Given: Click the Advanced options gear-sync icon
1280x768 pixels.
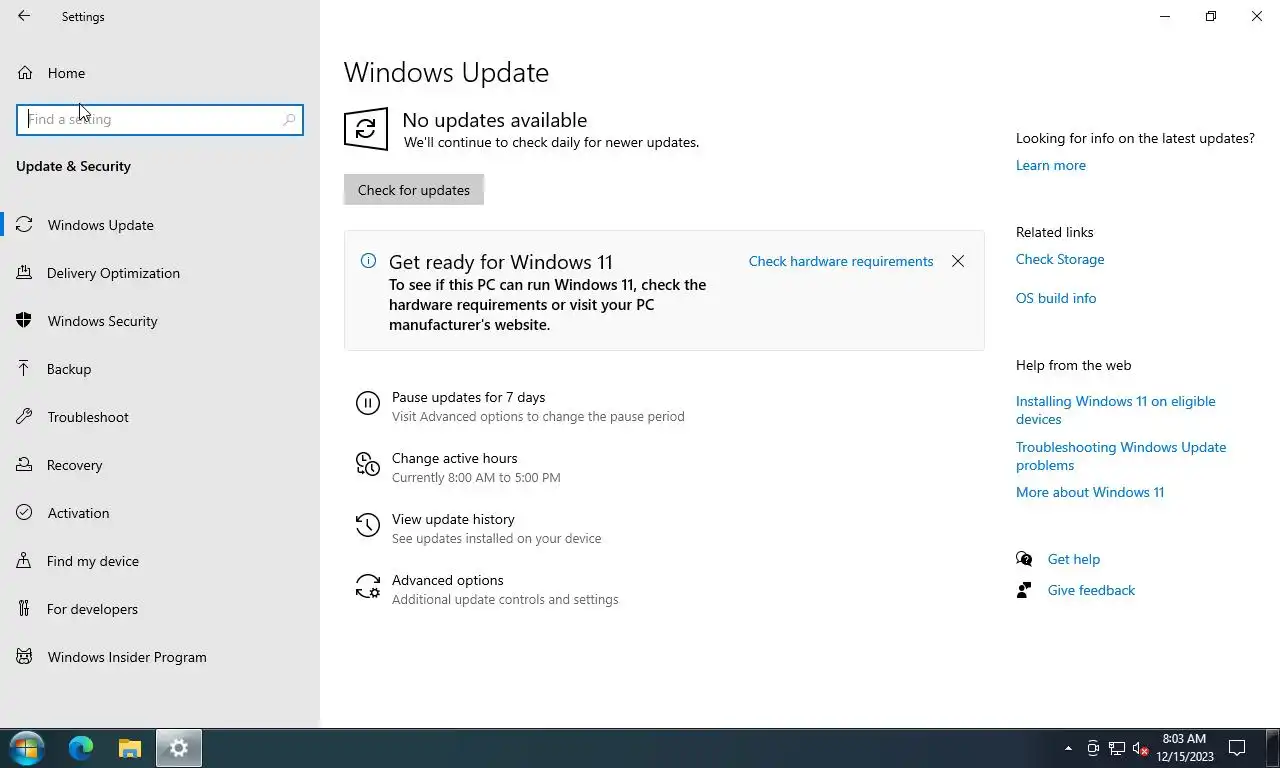Looking at the screenshot, I should [x=368, y=586].
